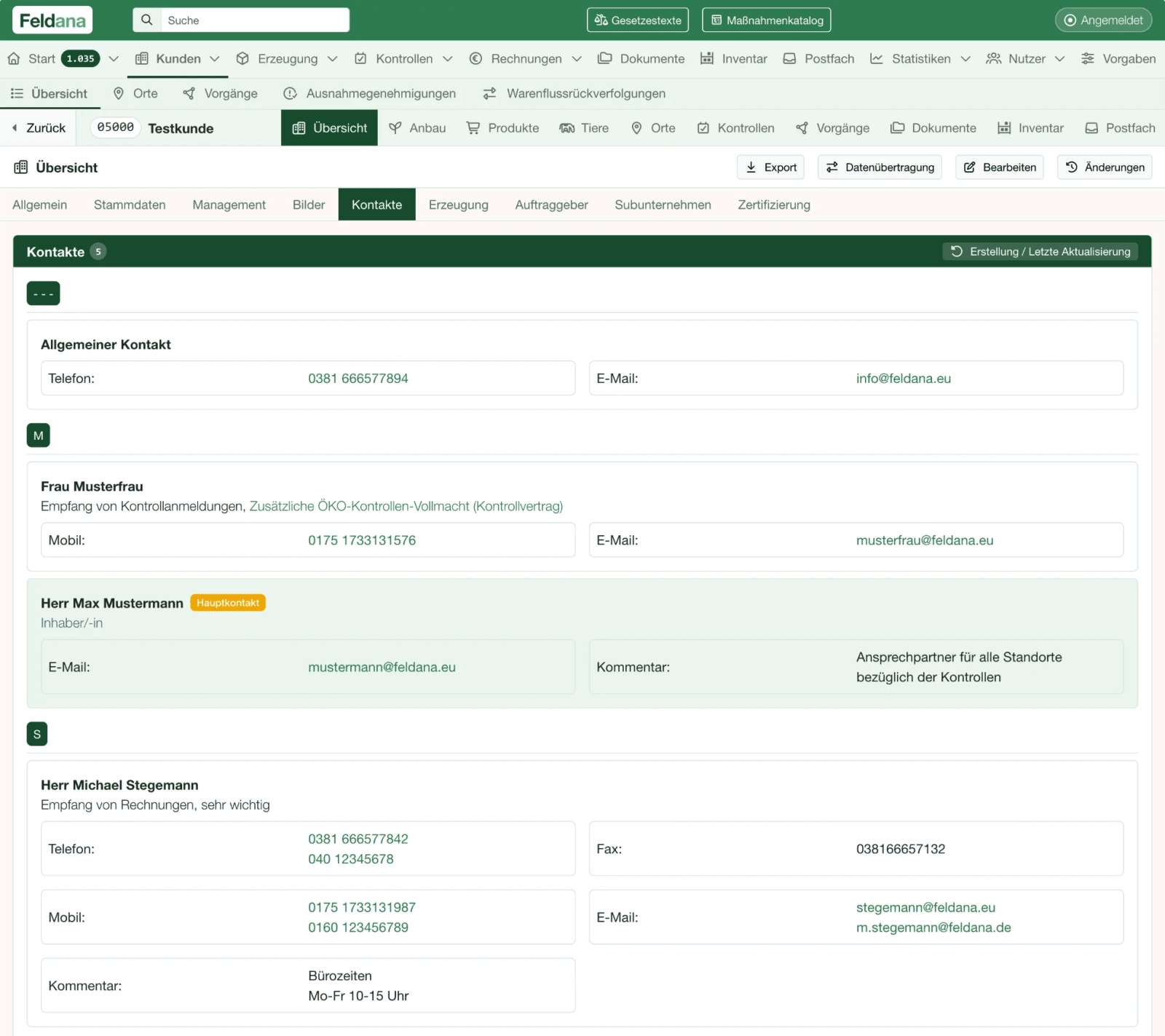Open the customer's Tiere tab

(584, 128)
